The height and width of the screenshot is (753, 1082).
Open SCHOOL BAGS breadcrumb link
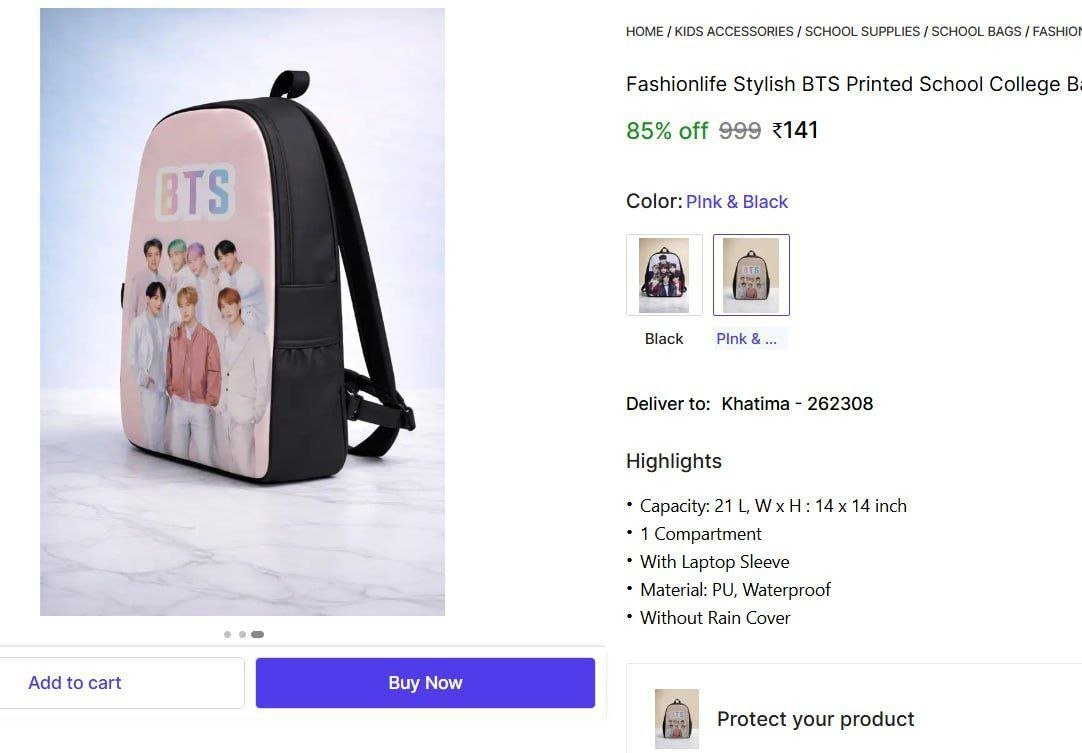pos(976,32)
